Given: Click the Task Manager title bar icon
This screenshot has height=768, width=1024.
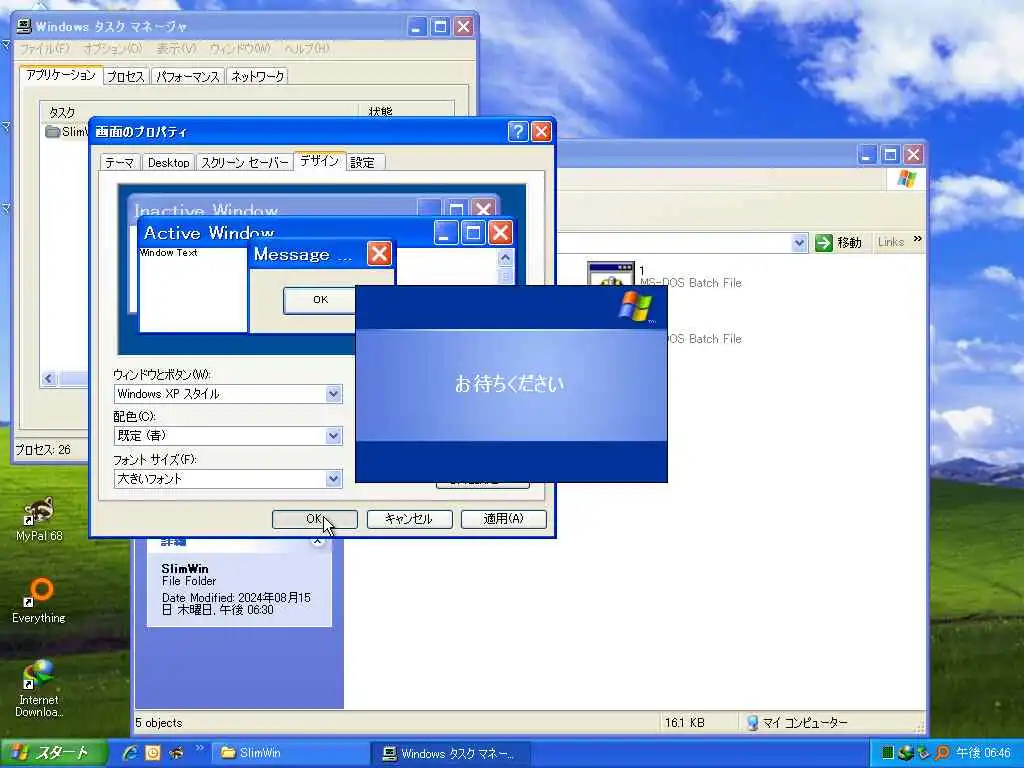Looking at the screenshot, I should coord(24,26).
